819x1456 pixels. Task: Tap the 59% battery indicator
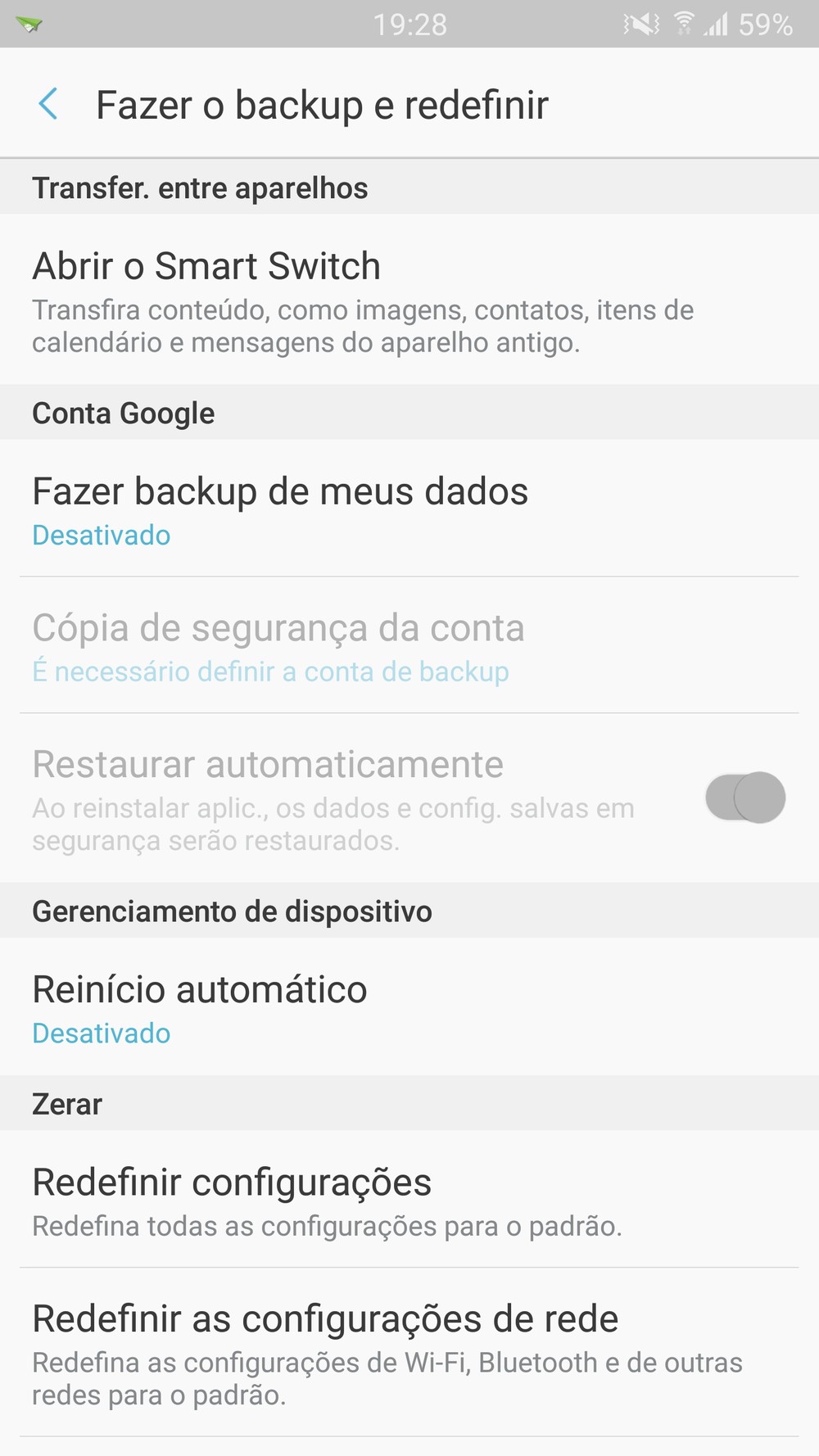pos(766,25)
